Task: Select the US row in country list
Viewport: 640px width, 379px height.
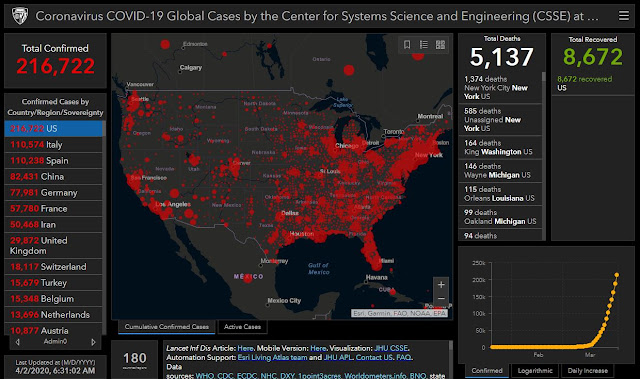Action: [x=53, y=129]
